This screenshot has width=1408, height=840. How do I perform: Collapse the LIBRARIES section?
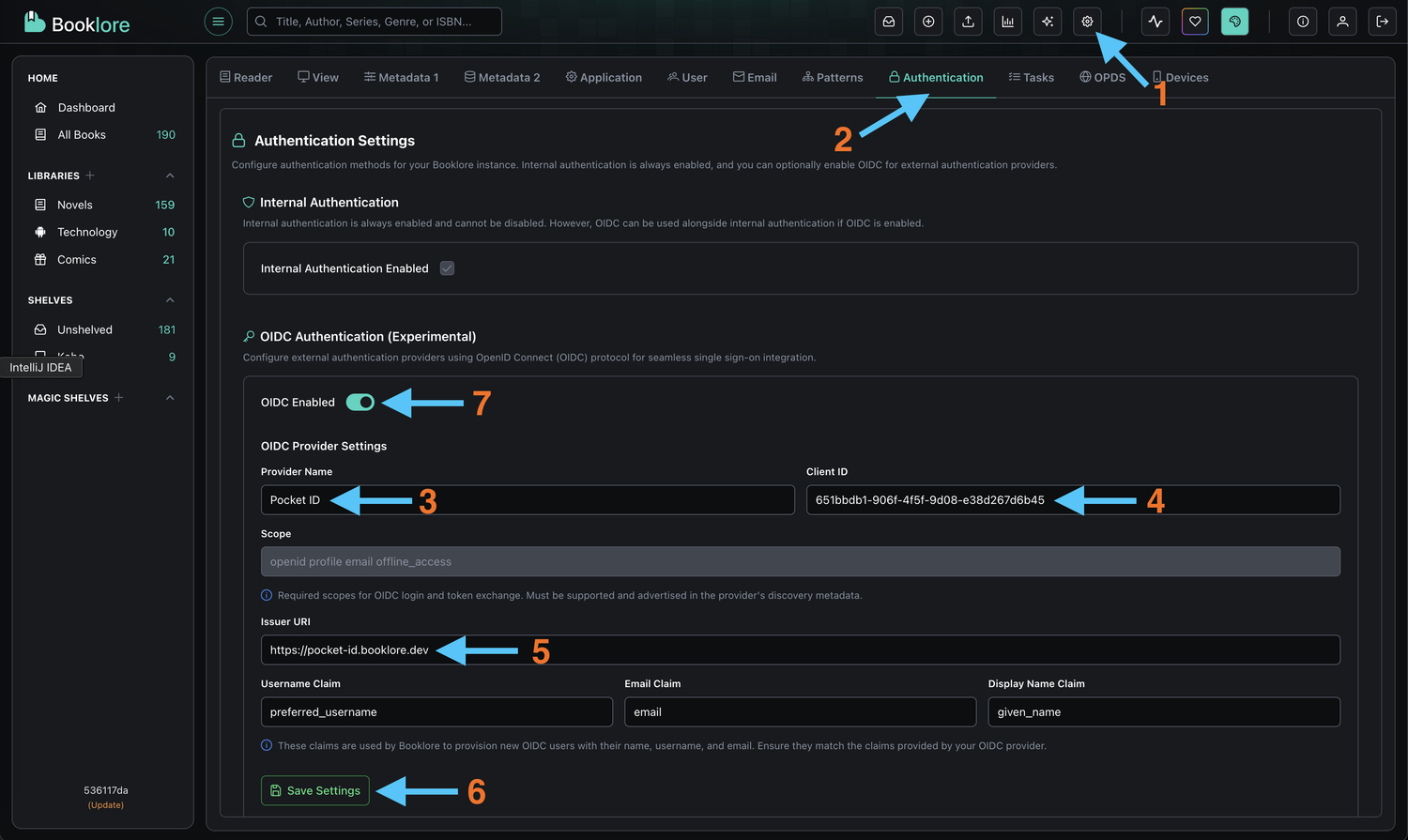coord(170,176)
